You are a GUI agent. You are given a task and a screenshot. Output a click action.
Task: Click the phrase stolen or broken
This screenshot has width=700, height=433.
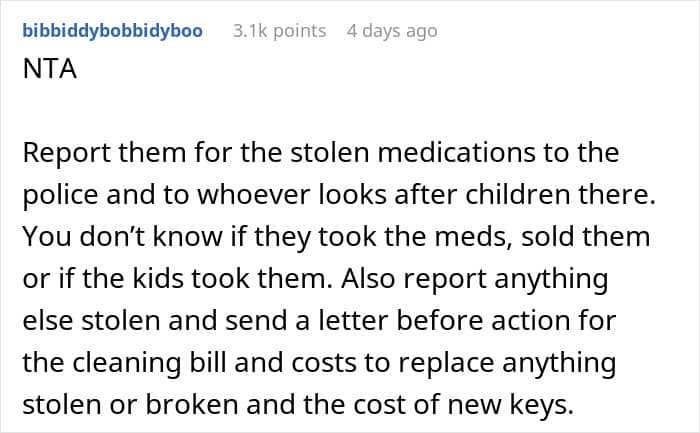coord(130,405)
